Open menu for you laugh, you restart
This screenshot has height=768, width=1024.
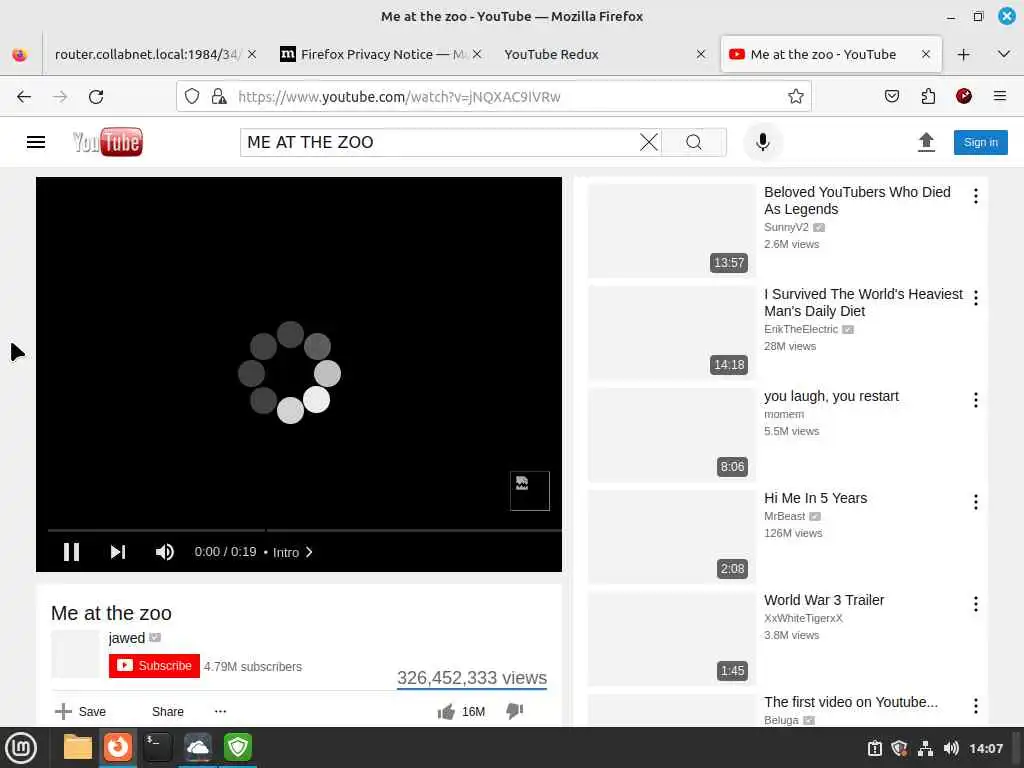coord(976,400)
